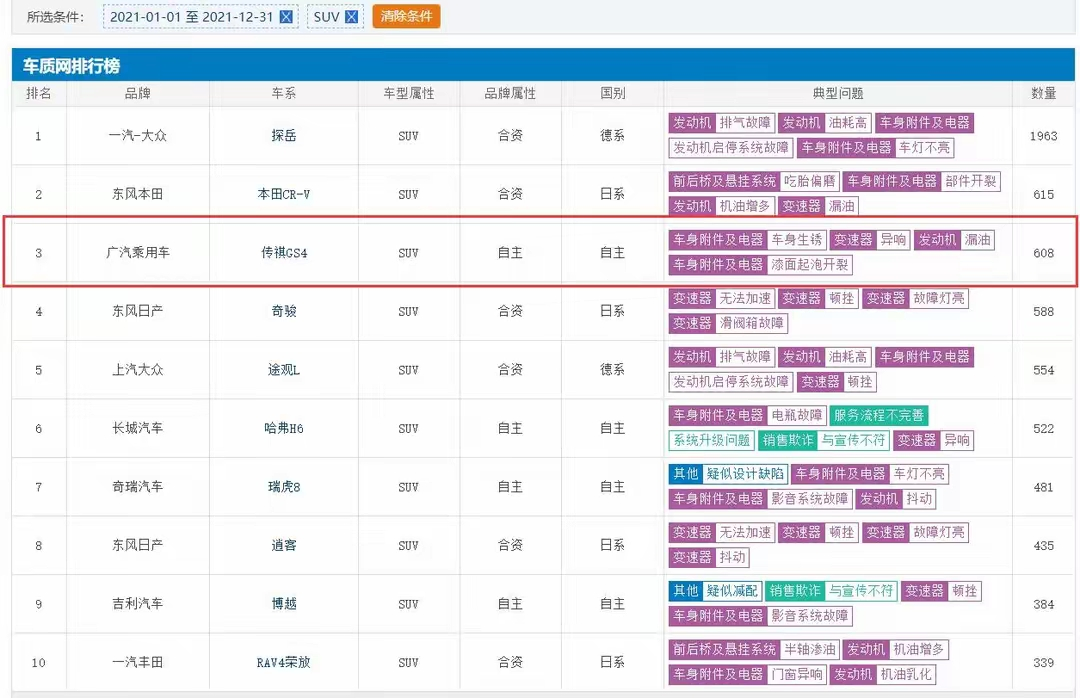Click 机油增多 tag in CR-V row
This screenshot has height=698, width=1080.
pos(745,206)
